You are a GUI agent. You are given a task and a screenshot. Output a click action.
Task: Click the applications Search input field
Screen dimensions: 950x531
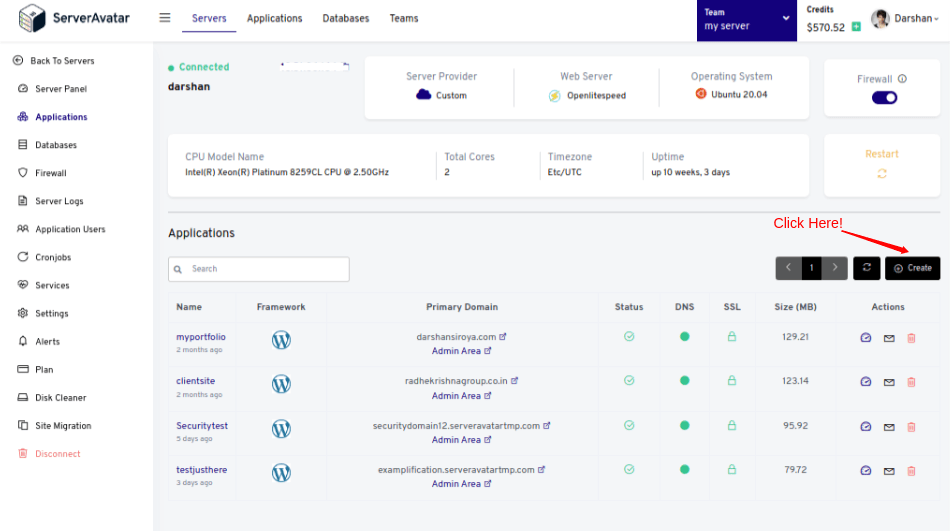tap(259, 269)
